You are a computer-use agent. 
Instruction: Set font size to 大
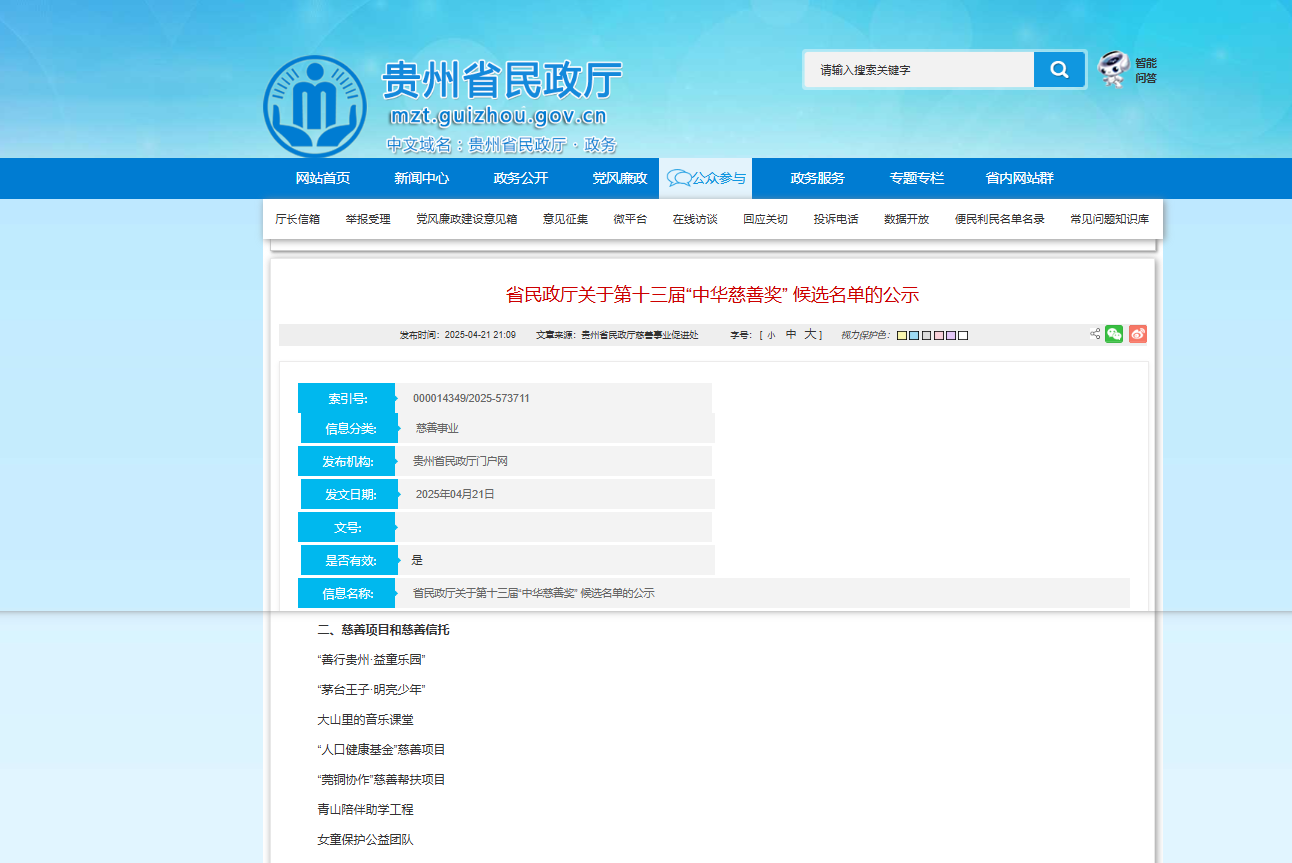tap(811, 335)
